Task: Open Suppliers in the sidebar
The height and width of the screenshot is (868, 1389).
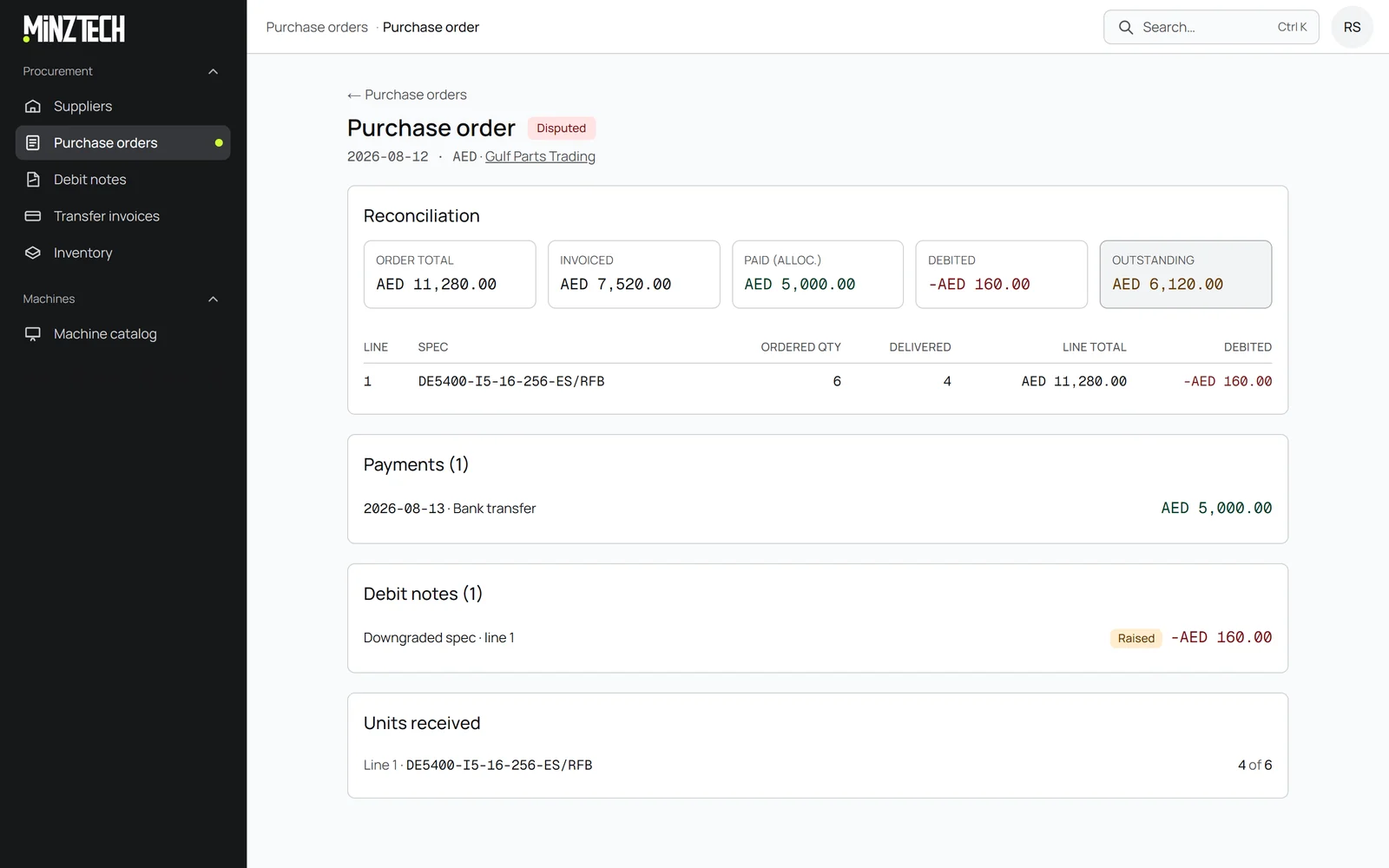Action: 123,106
